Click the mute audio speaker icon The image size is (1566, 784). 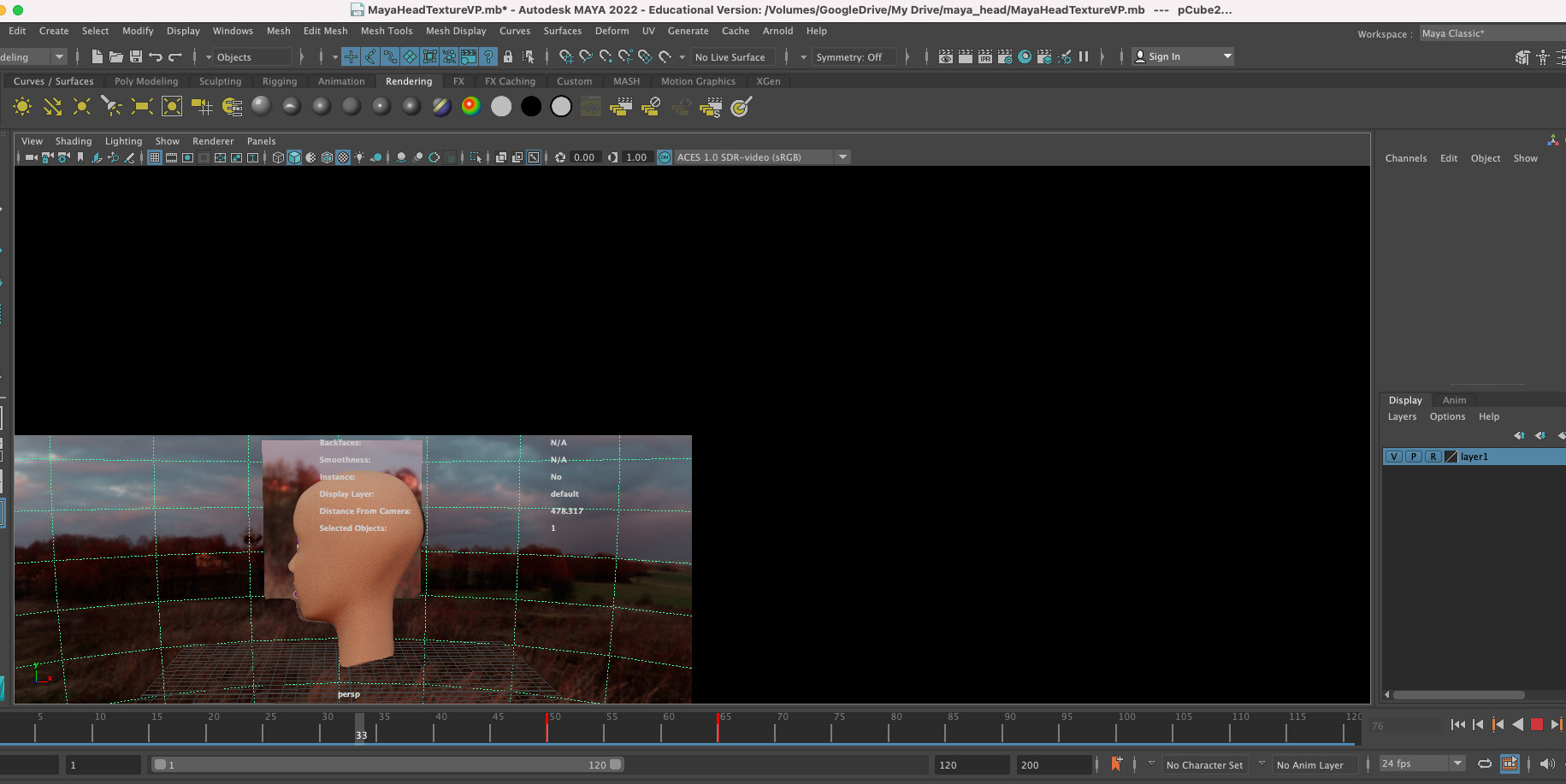click(x=1545, y=763)
